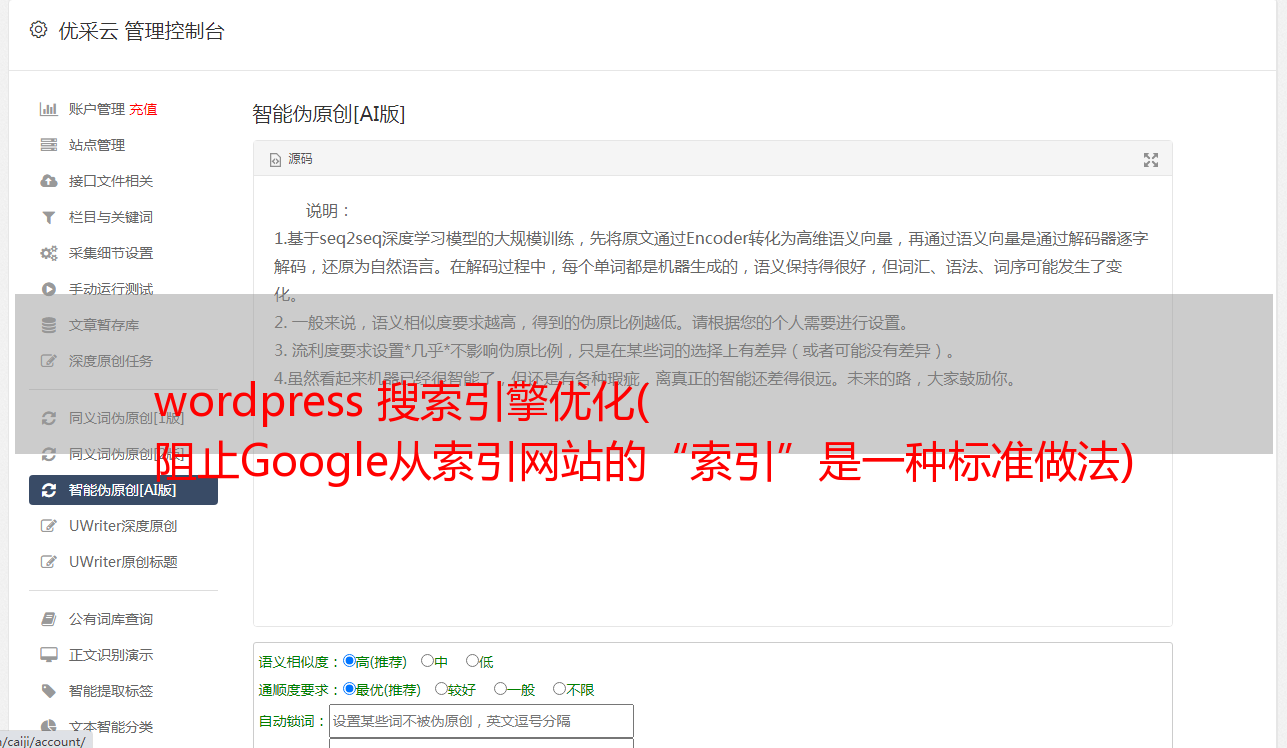The image size is (1287, 748).
Task: Select 语义相似度 高(推荐) option
Action: (x=349, y=661)
